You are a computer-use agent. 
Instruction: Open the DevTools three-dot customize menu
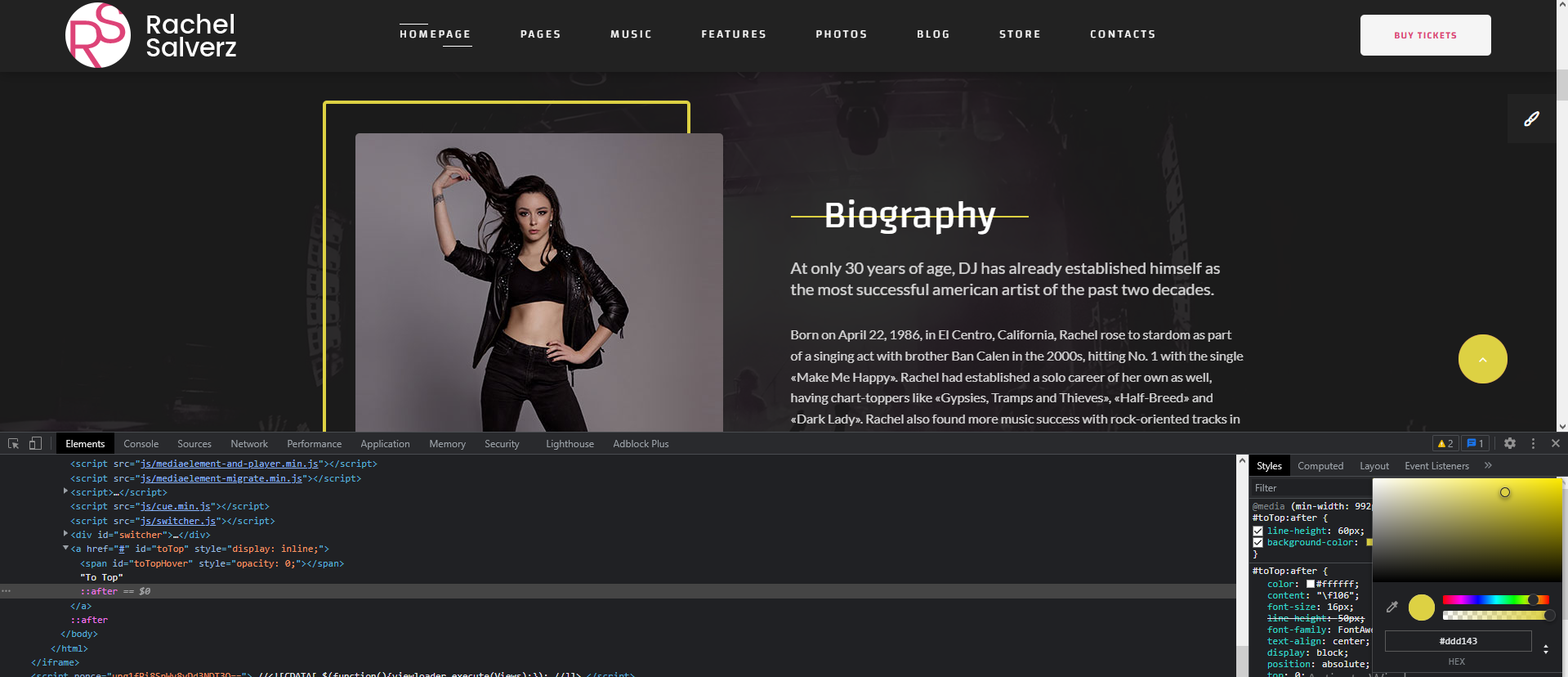[x=1533, y=443]
